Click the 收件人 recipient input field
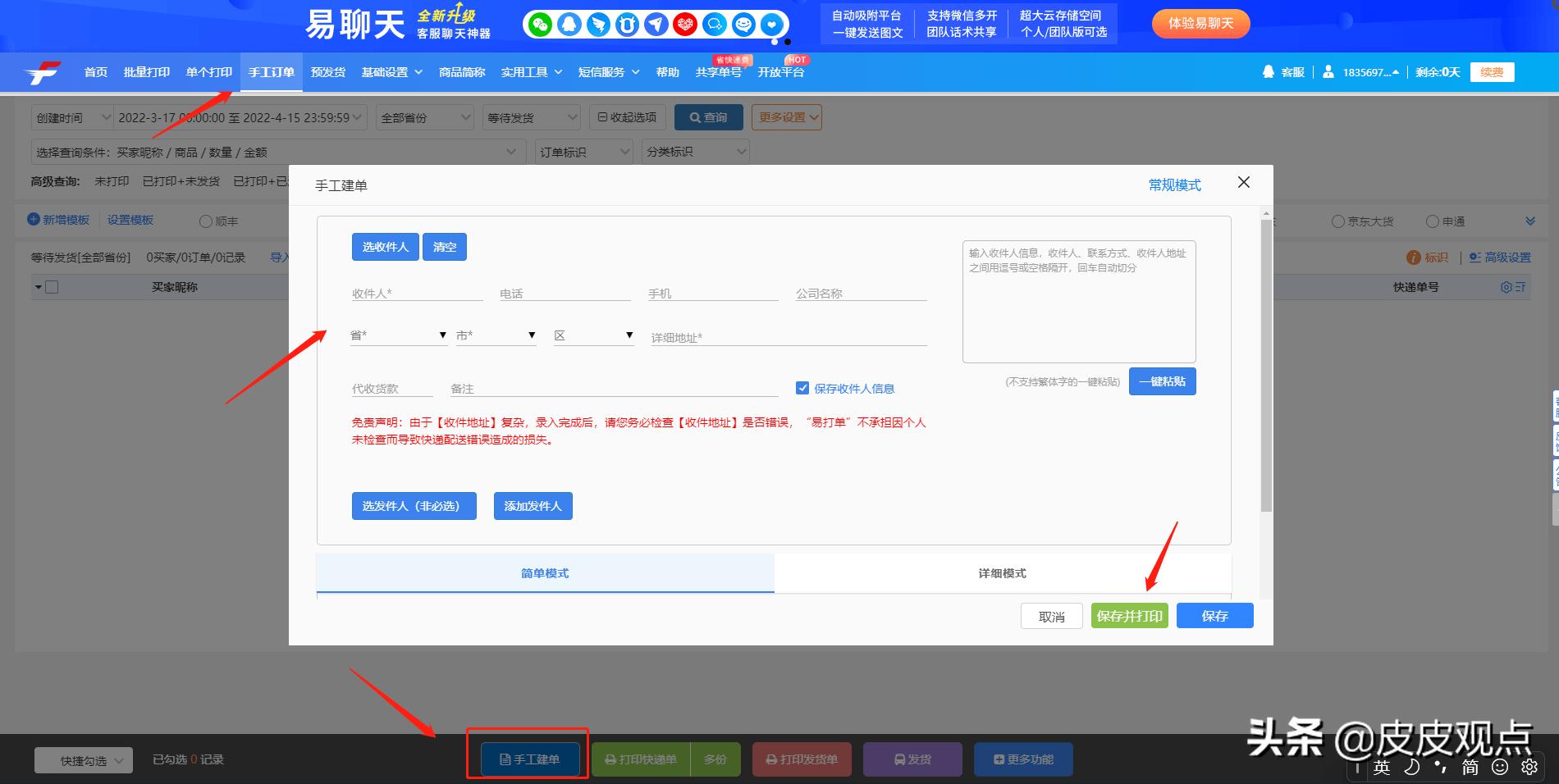The image size is (1559, 784). 417,293
